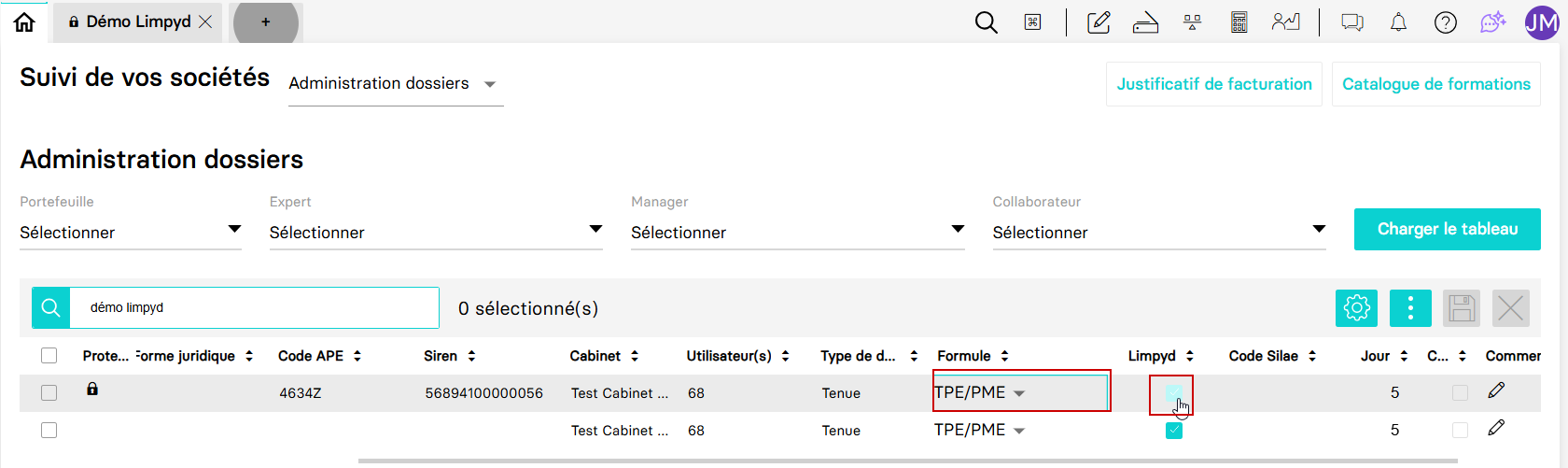Click Charger le tableau button
This screenshot has width=1568, height=468.
(x=1448, y=229)
